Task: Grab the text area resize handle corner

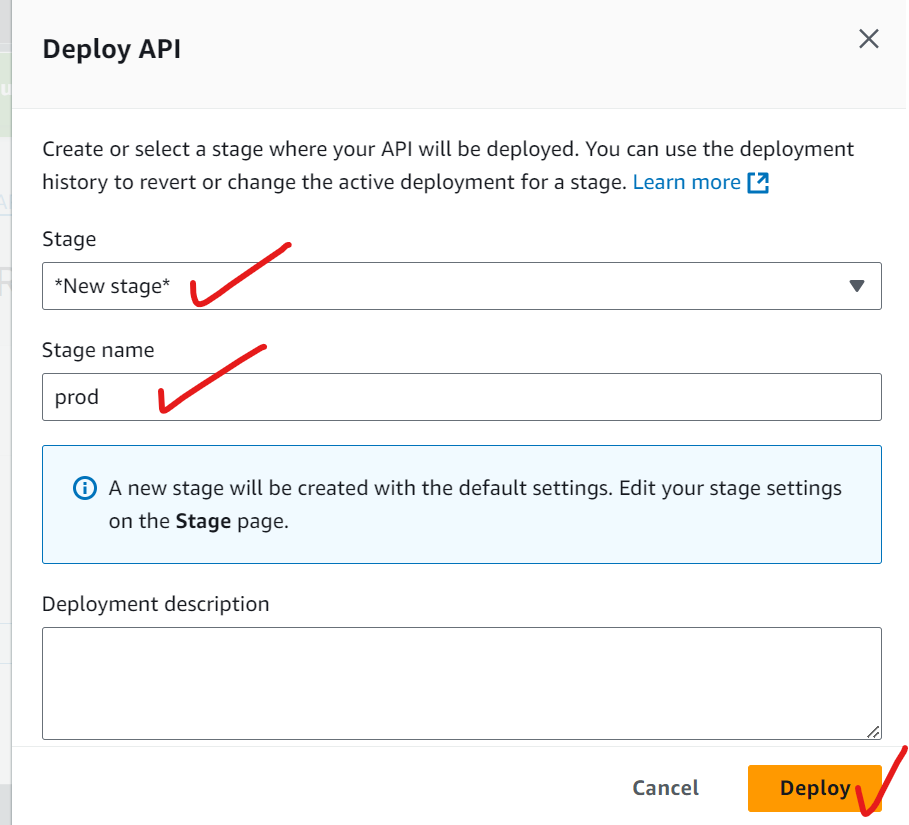Action: point(873,731)
